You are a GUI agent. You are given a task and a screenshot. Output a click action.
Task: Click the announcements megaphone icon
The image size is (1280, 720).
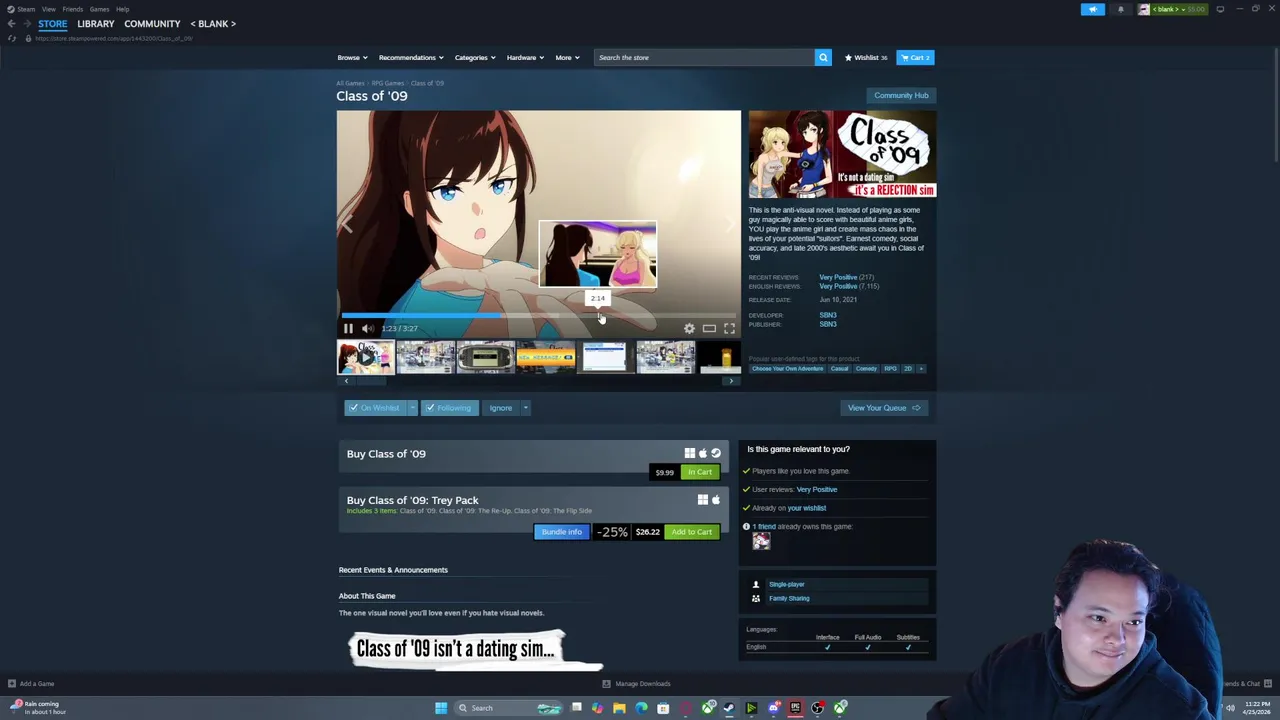tap(1092, 9)
